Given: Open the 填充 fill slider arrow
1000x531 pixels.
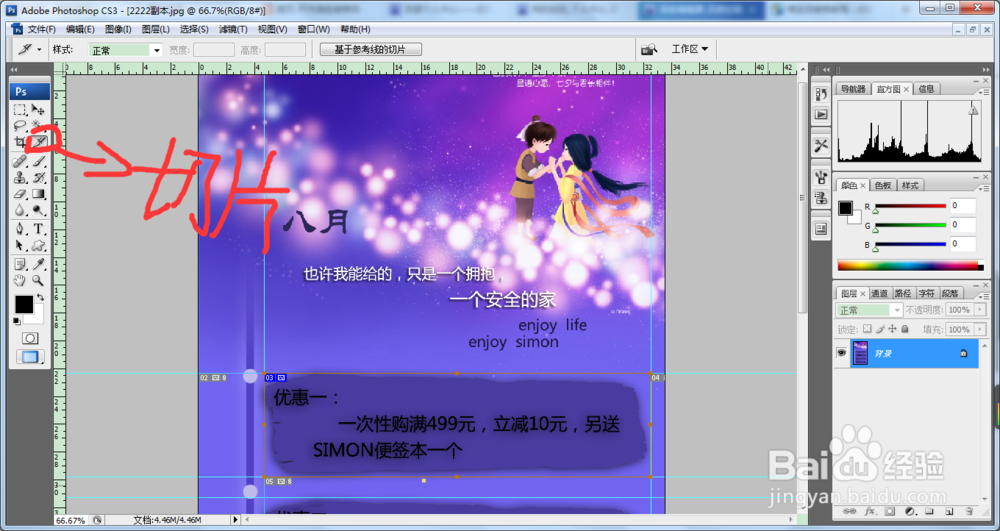Looking at the screenshot, I should [x=980, y=329].
